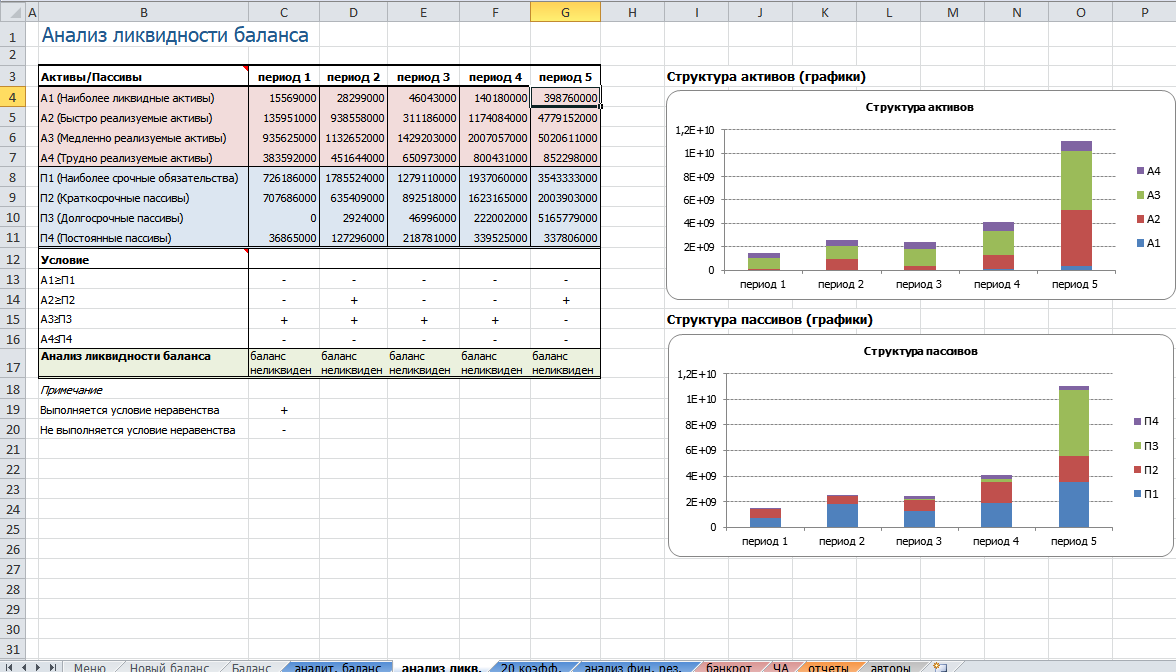Click 'П4 (Постоянные пассивы)' row label
Image resolution: width=1176 pixels, height=672 pixels.
point(143,238)
